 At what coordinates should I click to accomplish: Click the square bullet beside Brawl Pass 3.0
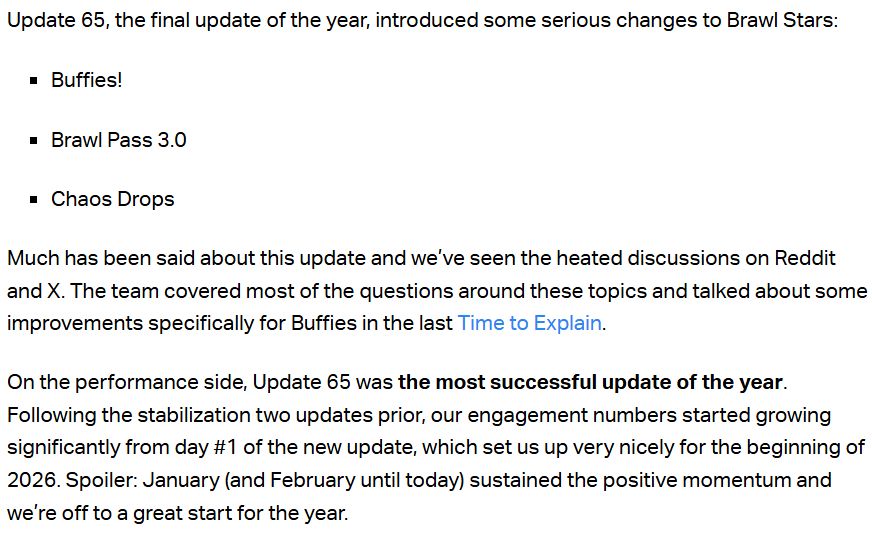35,141
